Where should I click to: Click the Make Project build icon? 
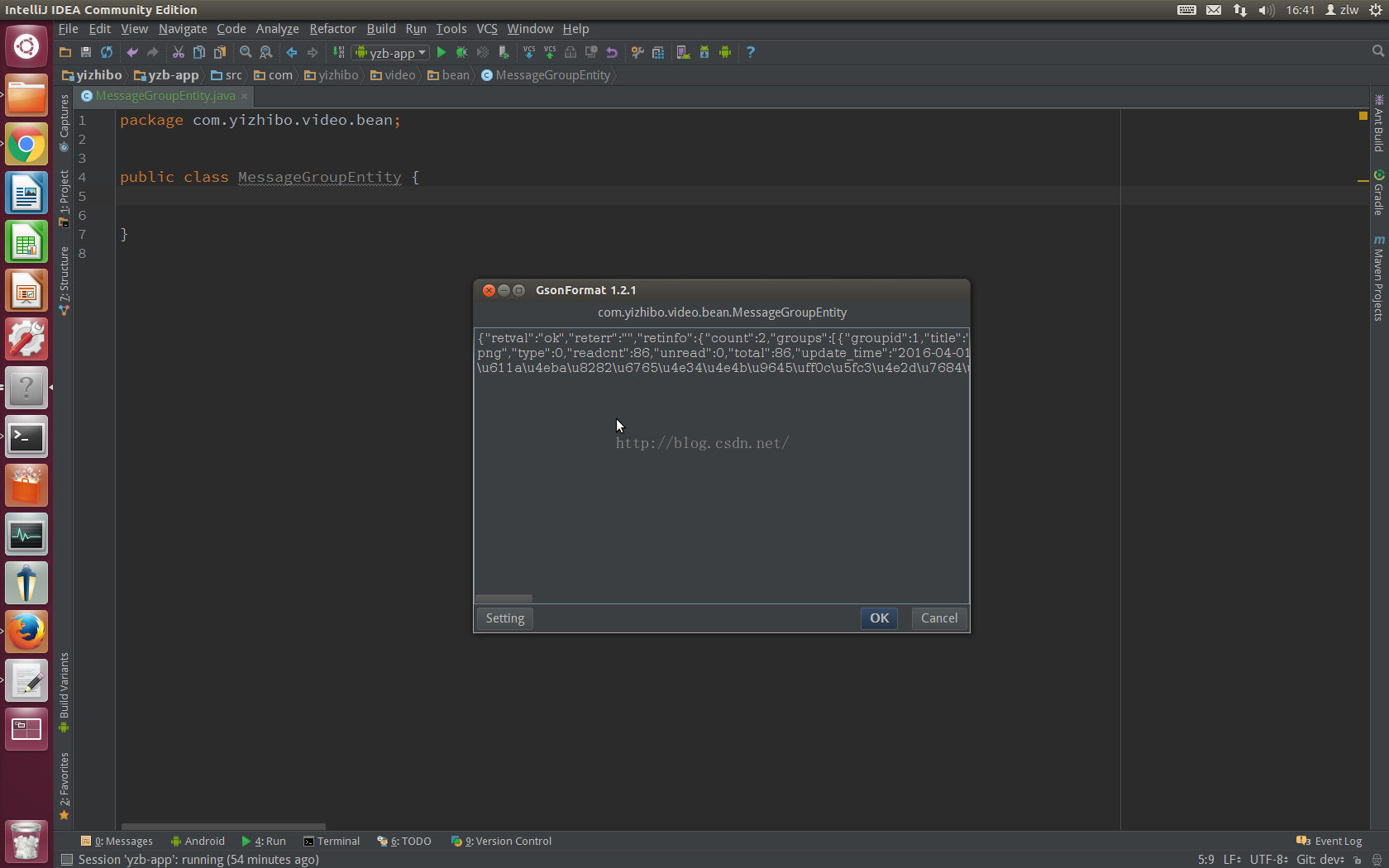point(339,52)
